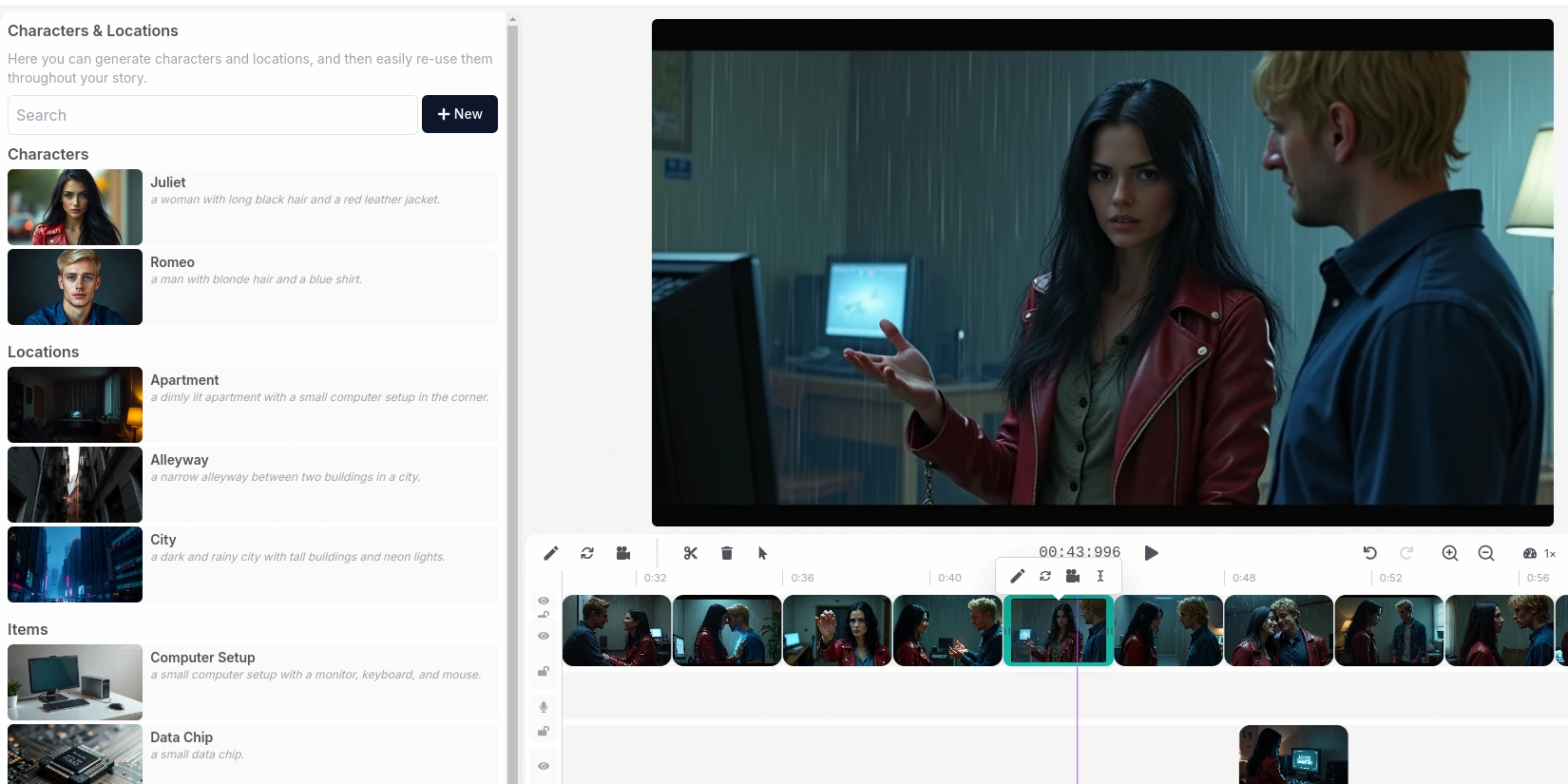
Task: Open the Alleyway location
Action: [x=252, y=485]
